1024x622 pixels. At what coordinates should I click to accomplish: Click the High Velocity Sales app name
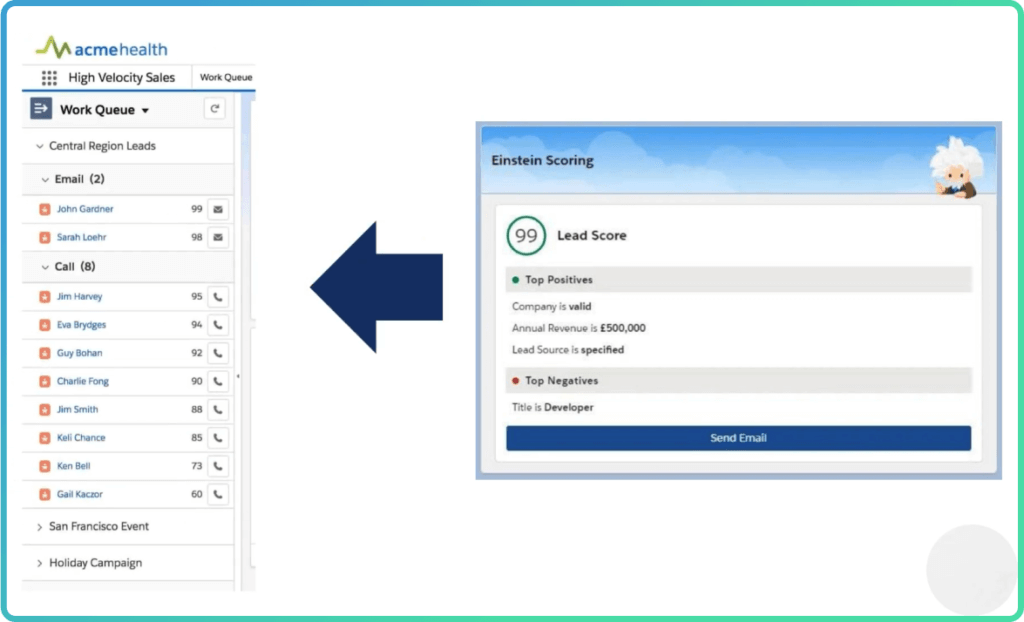[121, 77]
